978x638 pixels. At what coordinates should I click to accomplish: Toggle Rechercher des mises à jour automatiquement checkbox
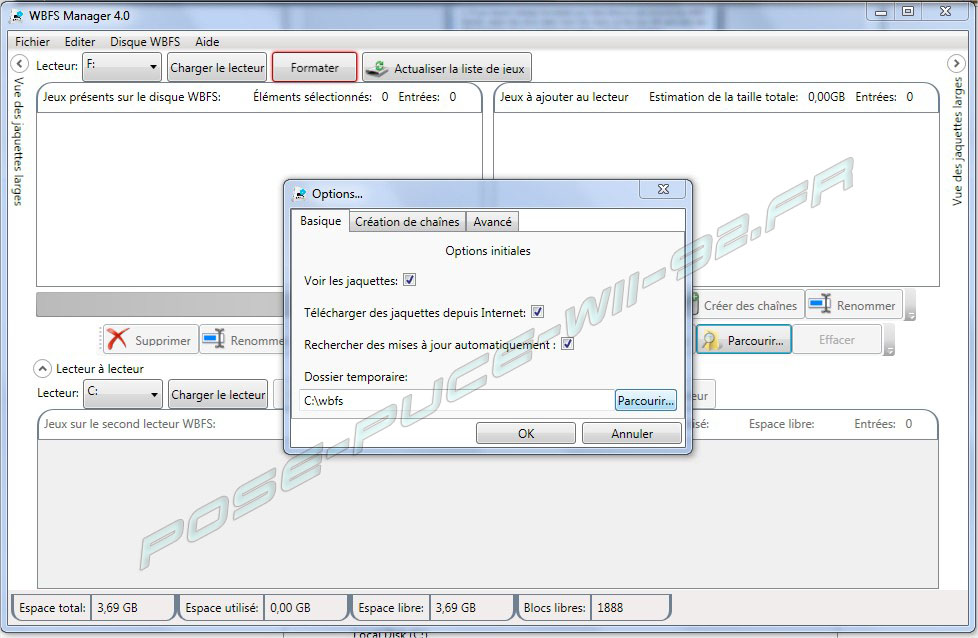(x=567, y=344)
